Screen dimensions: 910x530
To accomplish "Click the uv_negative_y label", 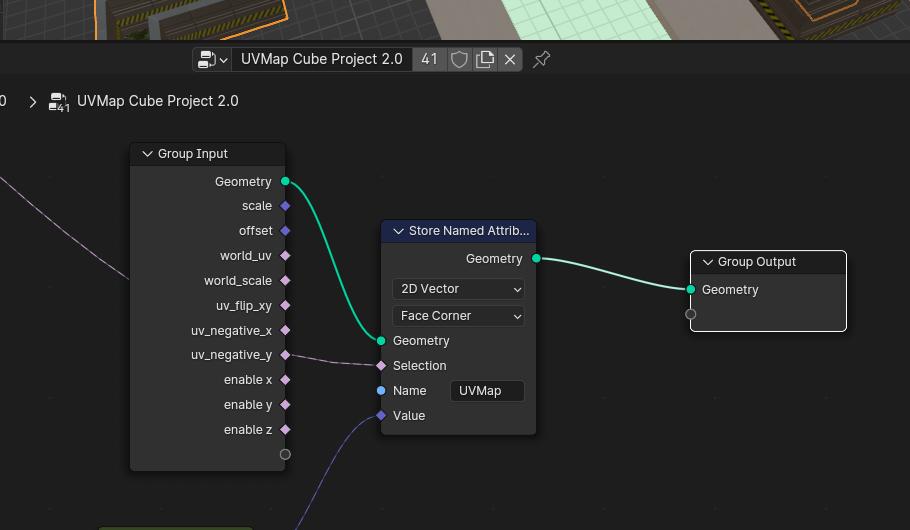I will point(232,355).
